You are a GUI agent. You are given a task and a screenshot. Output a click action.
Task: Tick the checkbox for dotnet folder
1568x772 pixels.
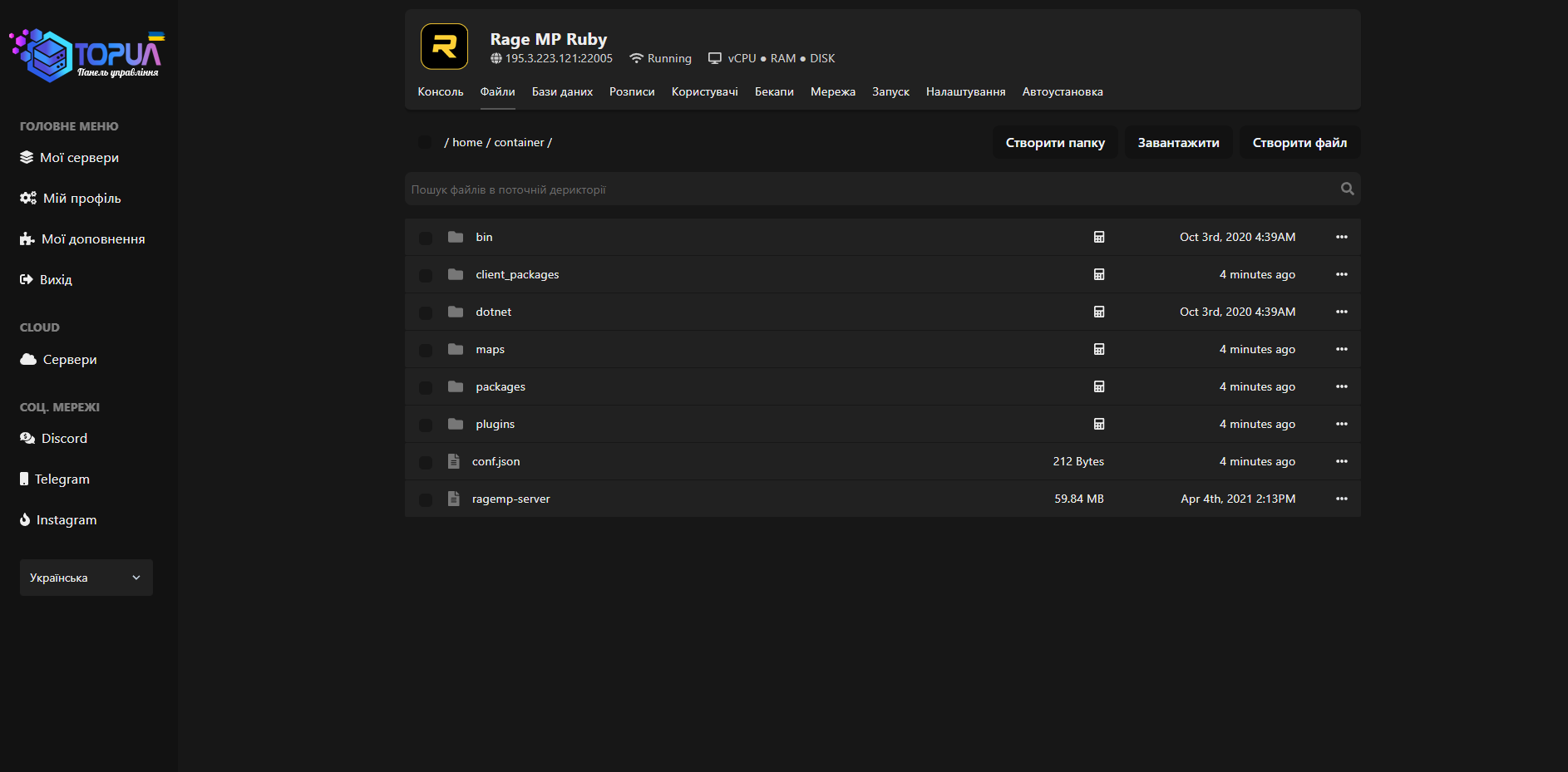pyautogui.click(x=426, y=313)
